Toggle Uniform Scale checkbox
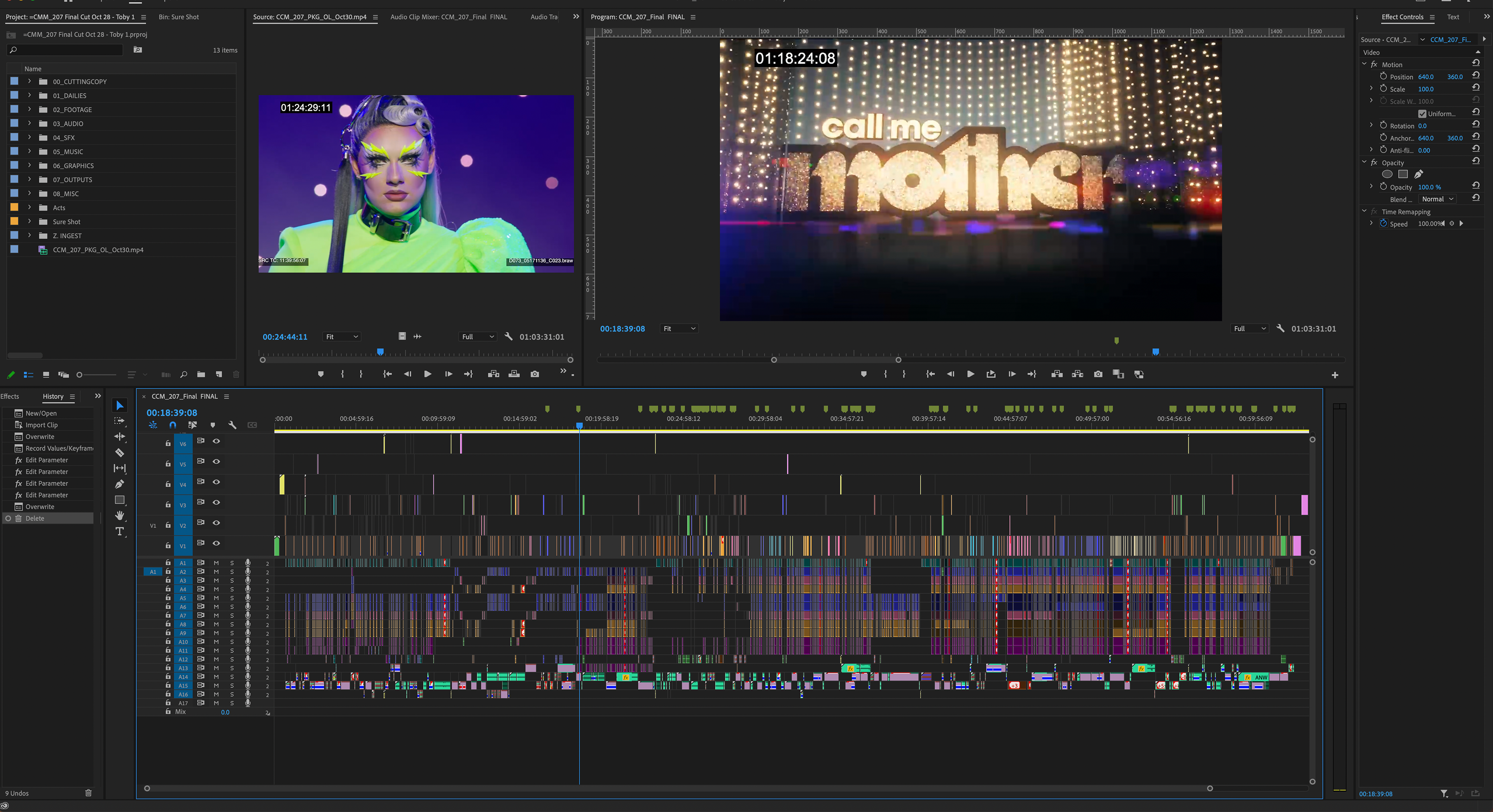1493x812 pixels. 1422,114
